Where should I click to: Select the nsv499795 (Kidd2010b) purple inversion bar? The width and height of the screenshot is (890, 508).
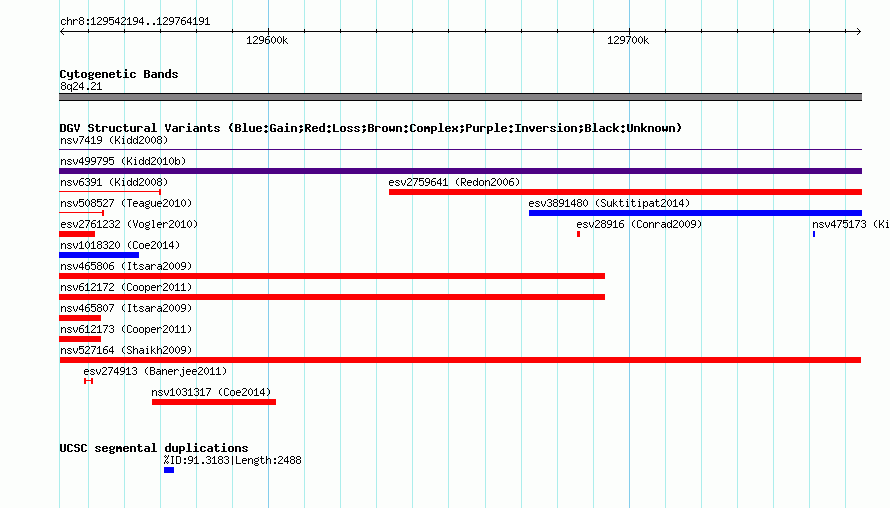coord(460,171)
